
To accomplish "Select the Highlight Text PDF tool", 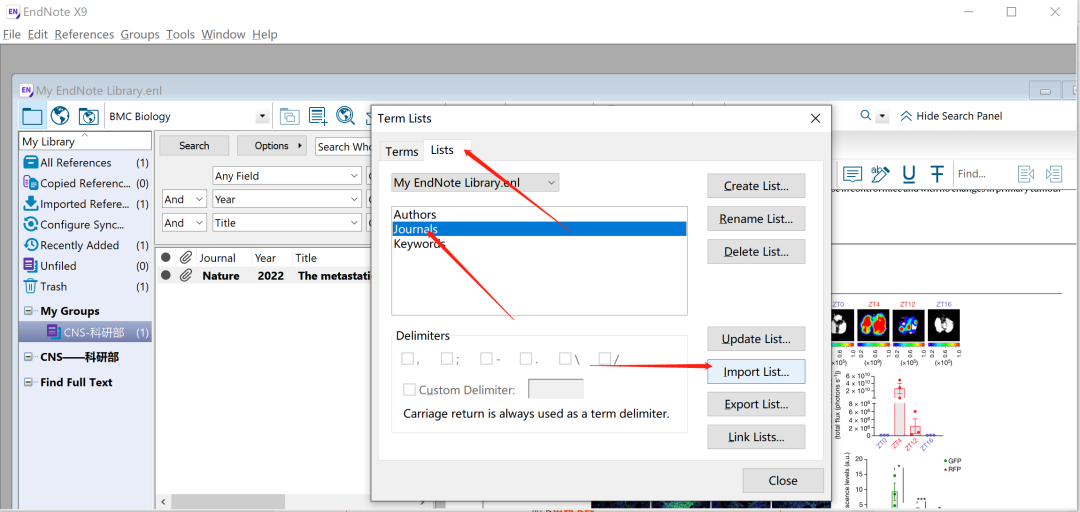I will (880, 173).
